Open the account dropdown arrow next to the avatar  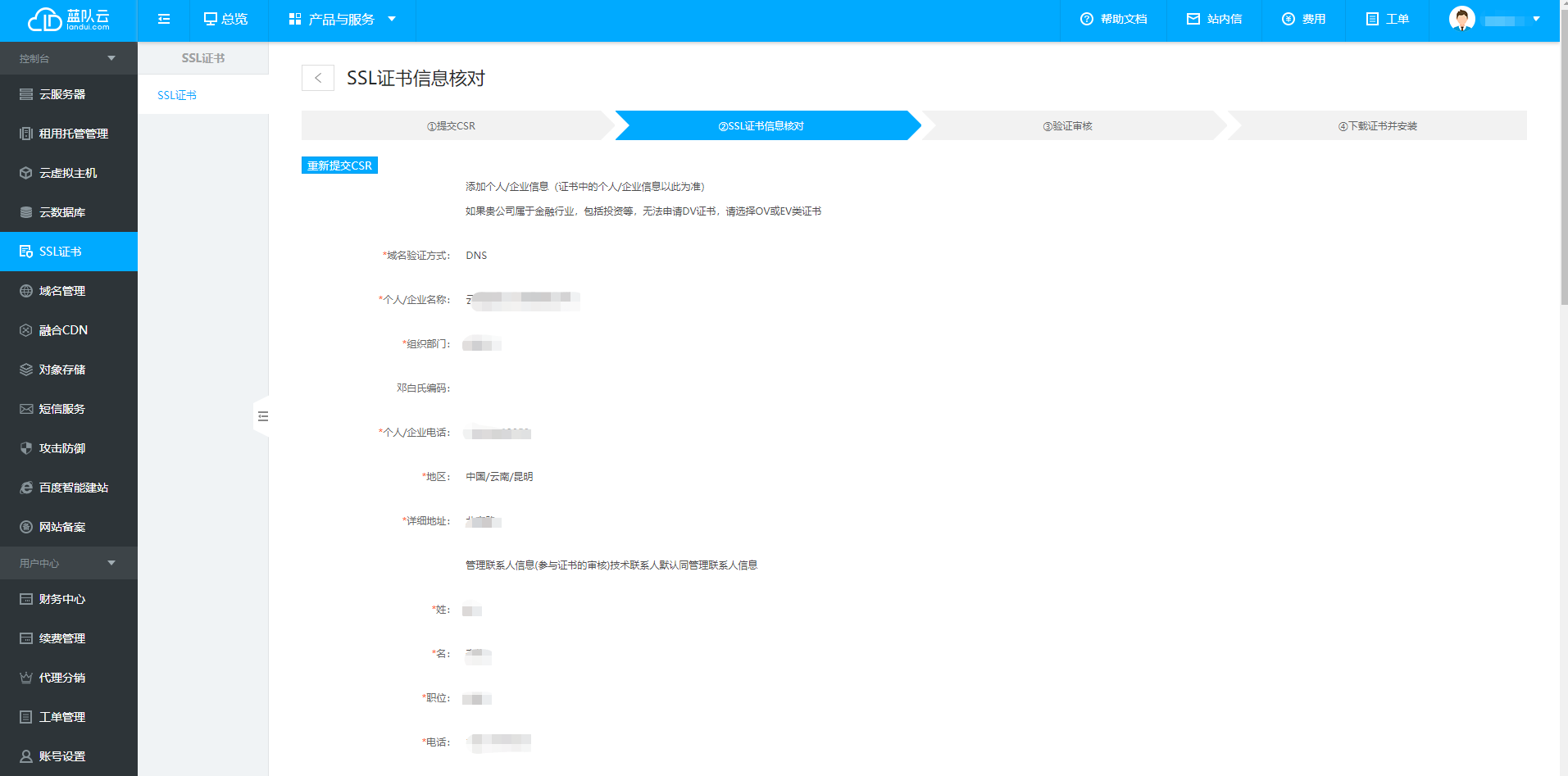click(1536, 19)
